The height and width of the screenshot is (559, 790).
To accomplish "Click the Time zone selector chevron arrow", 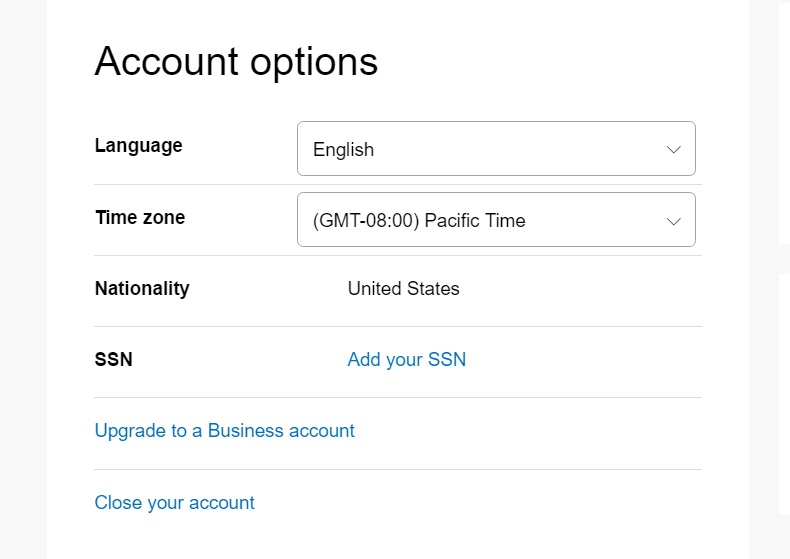I will click(674, 220).
